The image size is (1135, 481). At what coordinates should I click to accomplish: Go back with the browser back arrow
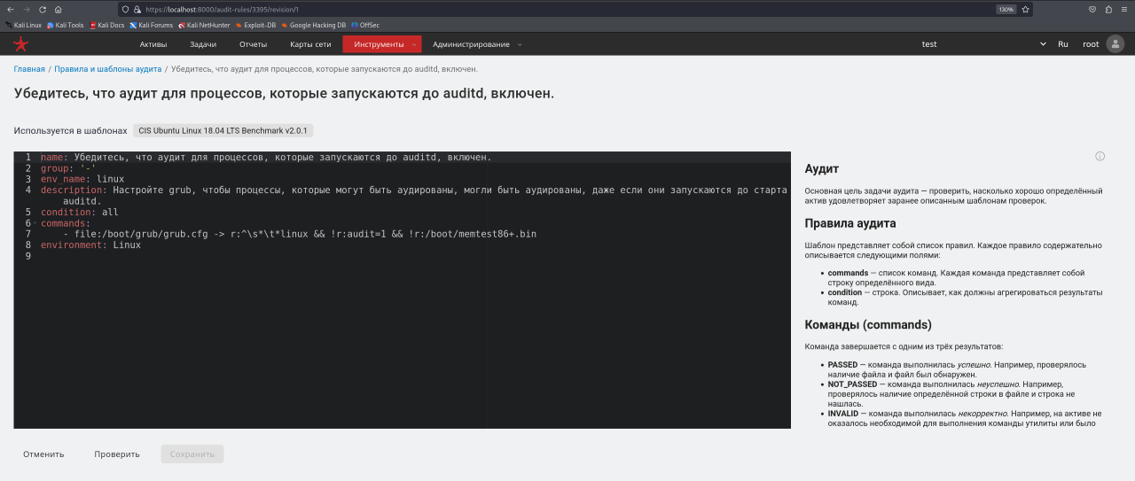tap(9, 9)
